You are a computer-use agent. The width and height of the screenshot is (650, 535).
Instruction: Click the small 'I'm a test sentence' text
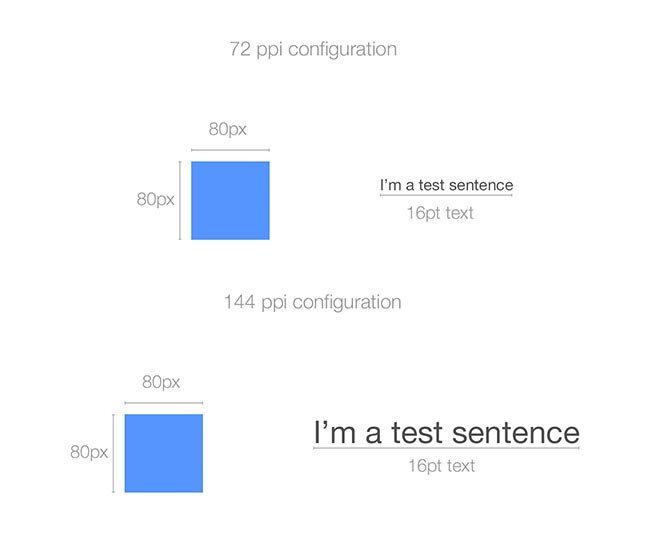click(x=446, y=185)
